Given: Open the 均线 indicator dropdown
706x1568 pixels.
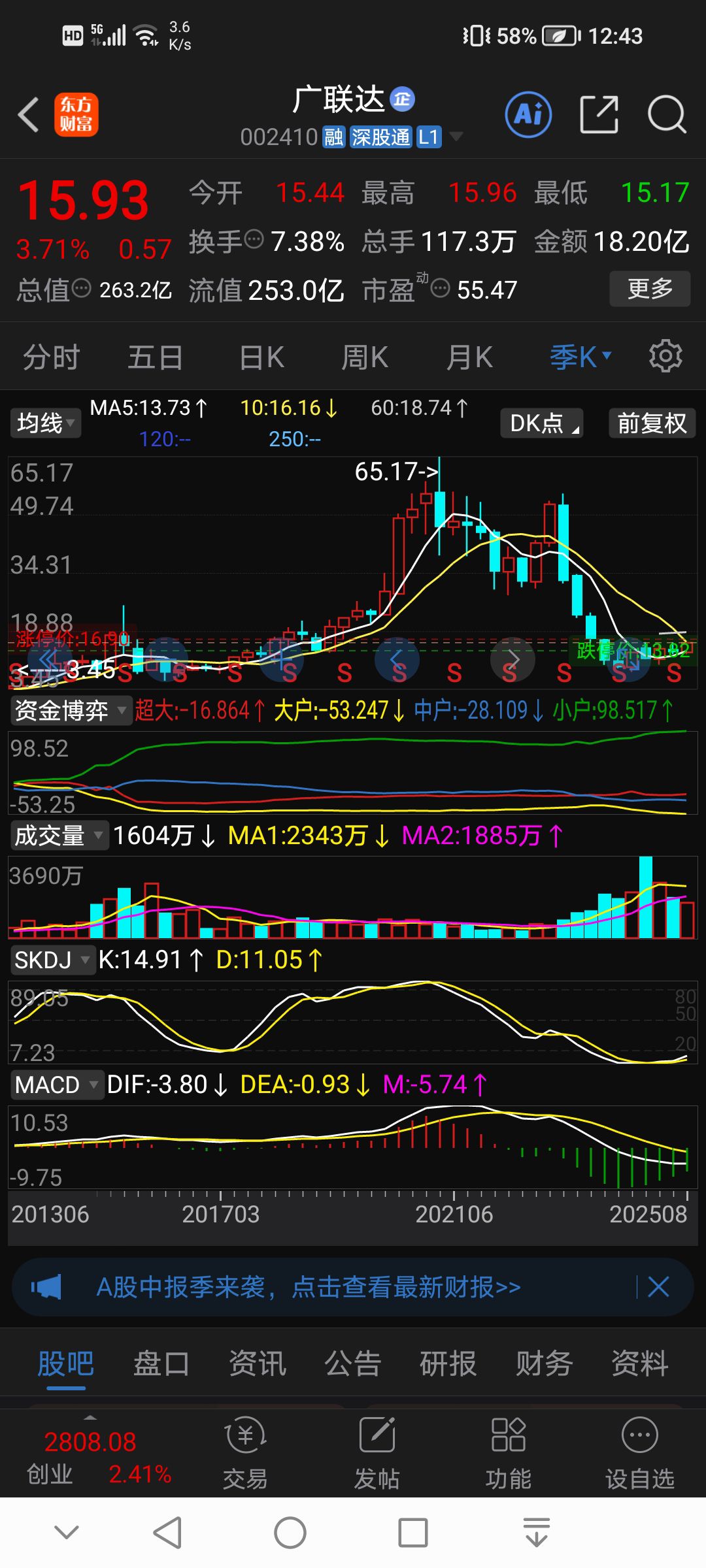Looking at the screenshot, I should click(x=46, y=423).
